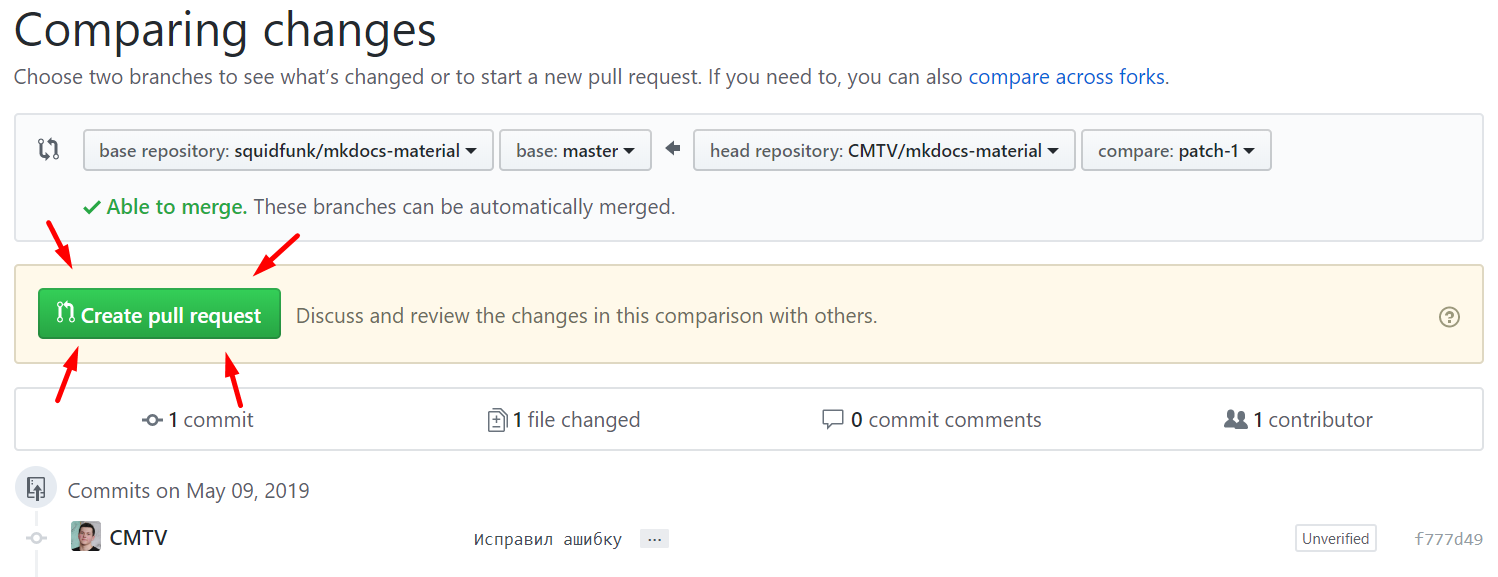
Task: Open the head repository dropdown
Action: [883, 151]
